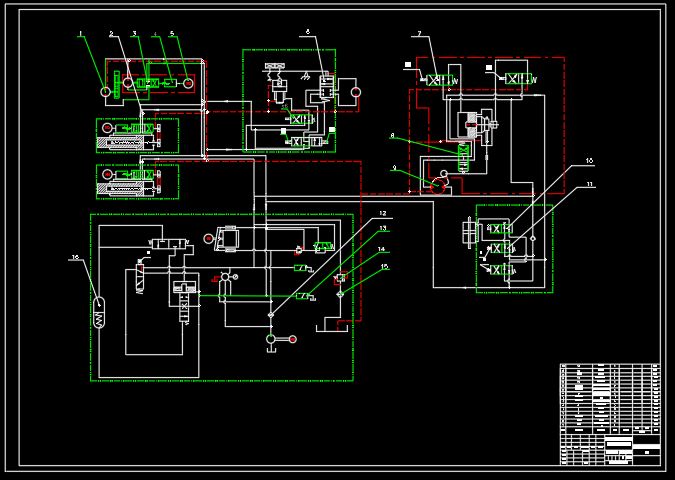Screen dimensions: 675x480
Task: Select the white circle gauge labeled 1
Action: tap(105, 91)
